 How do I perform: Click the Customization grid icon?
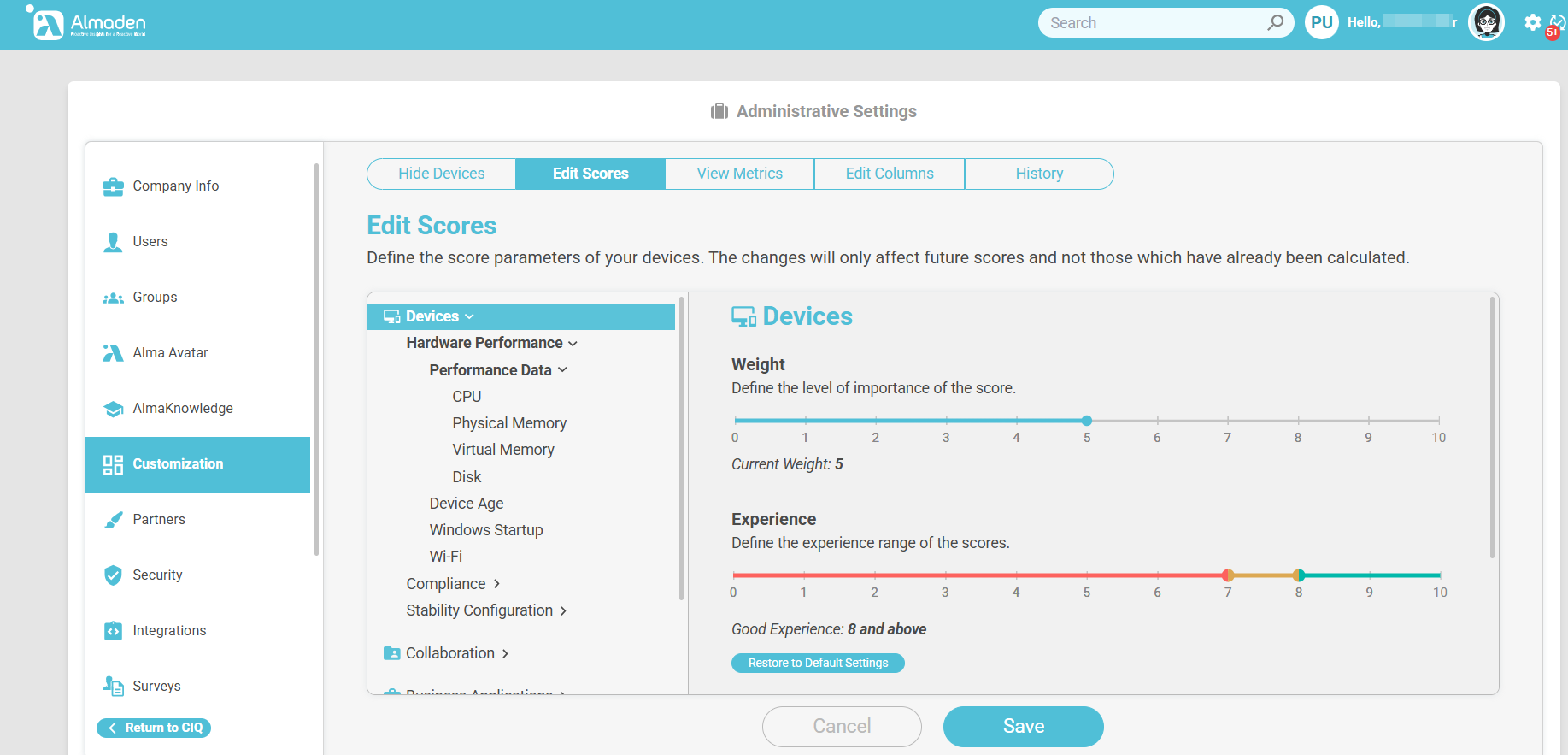pos(113,464)
